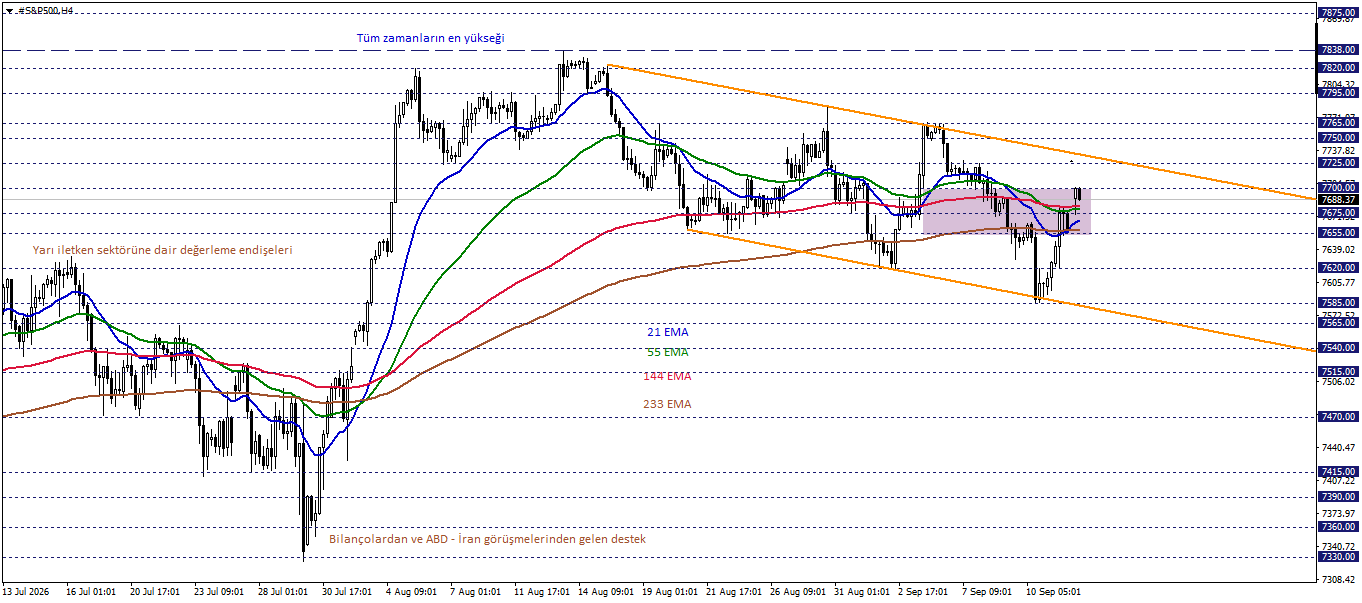Click the 144 EMA legend label
The image size is (1362, 603).
coord(668,376)
